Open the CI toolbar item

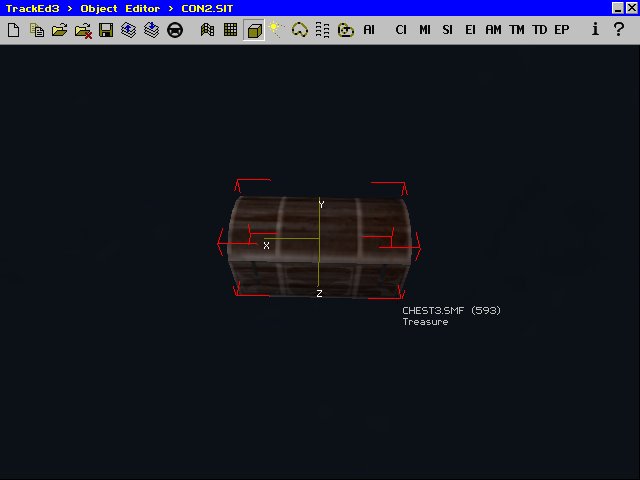[401, 30]
